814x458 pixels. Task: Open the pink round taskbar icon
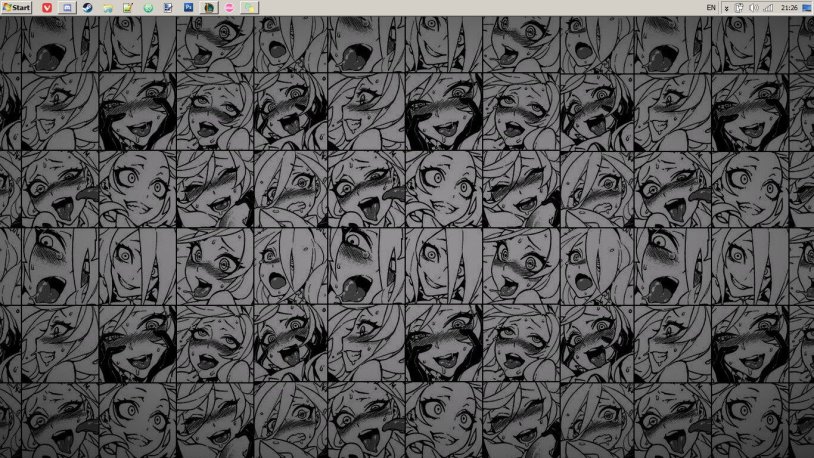click(x=229, y=7)
